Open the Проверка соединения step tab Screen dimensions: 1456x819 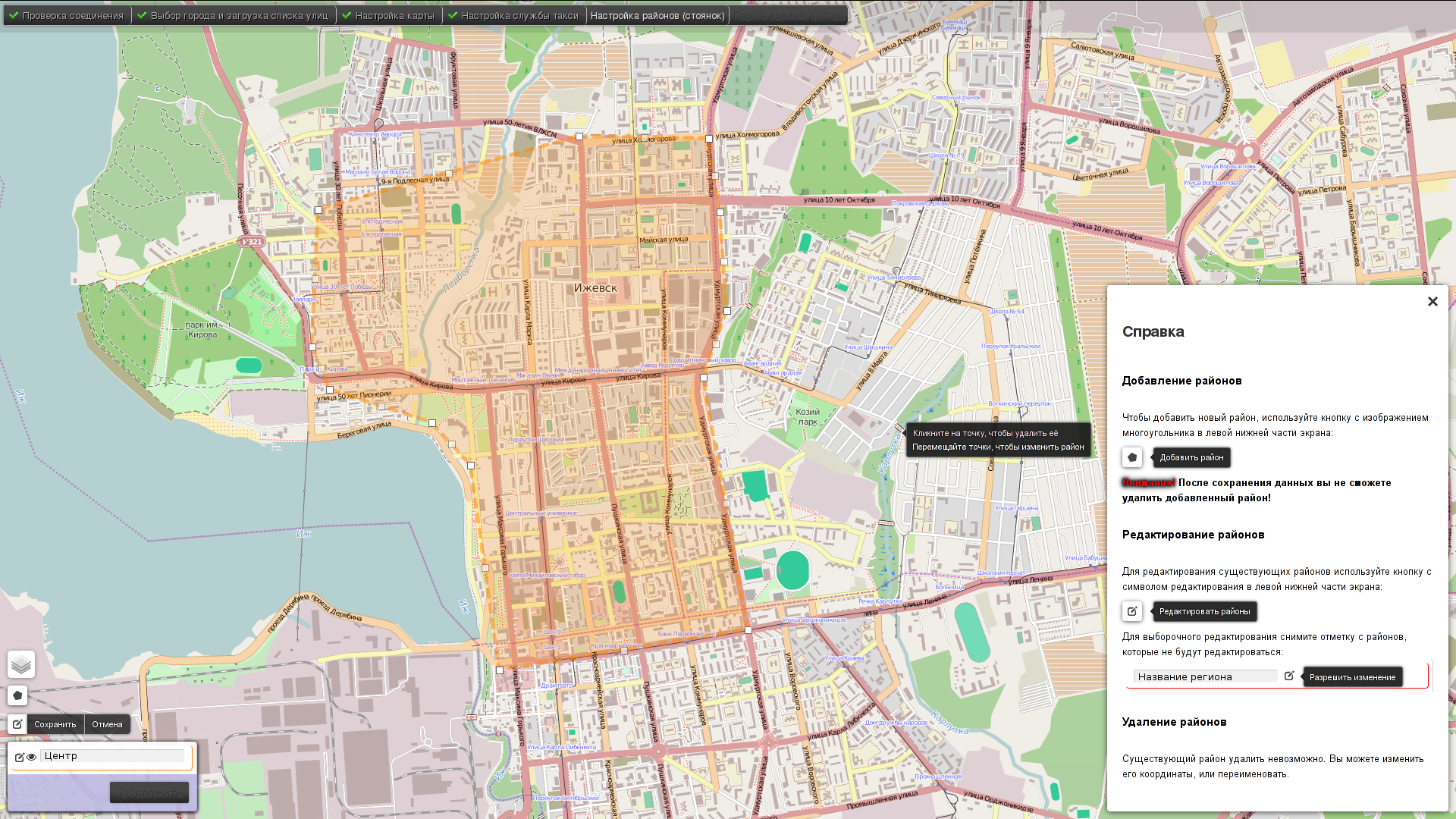(x=67, y=15)
